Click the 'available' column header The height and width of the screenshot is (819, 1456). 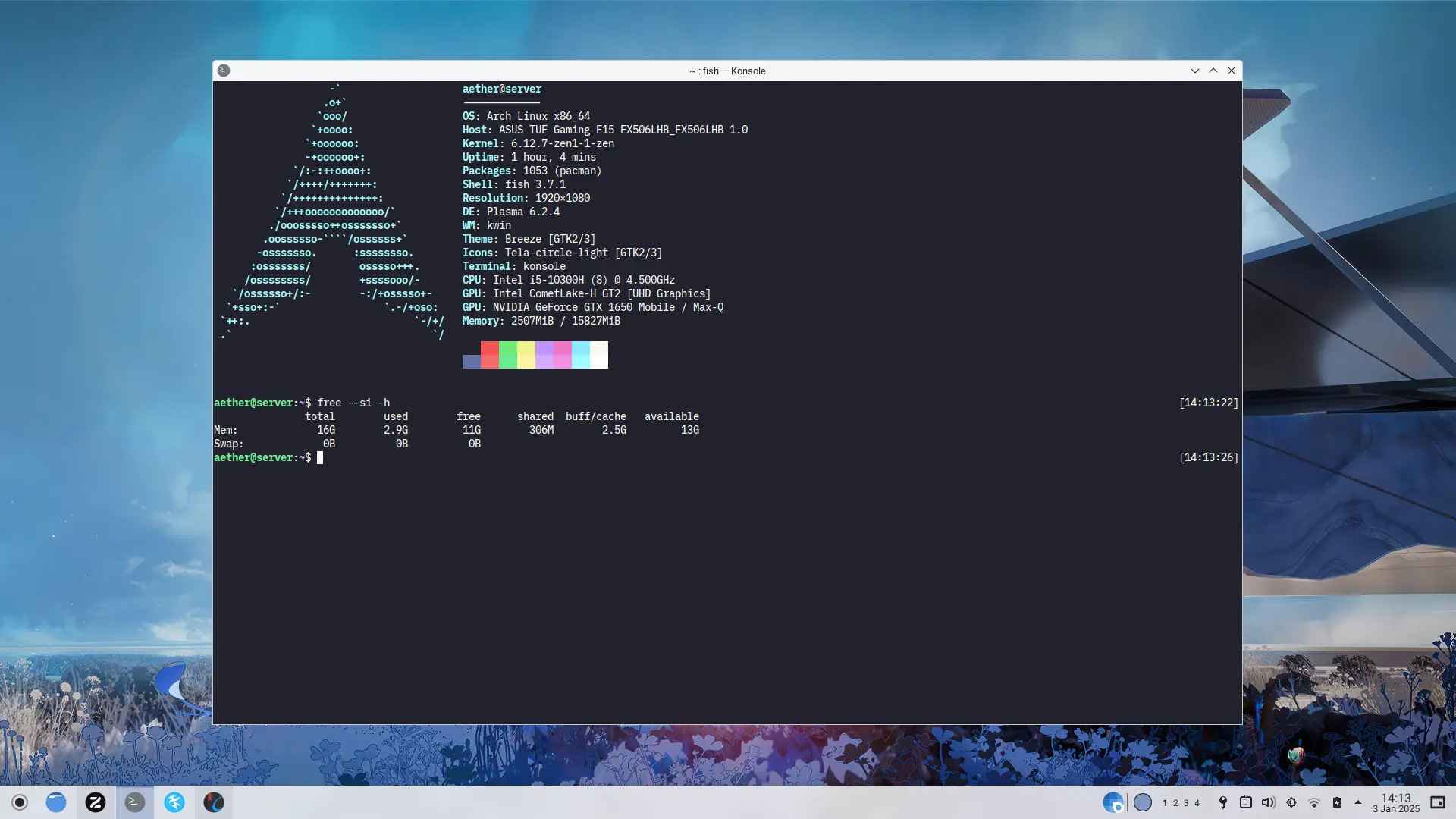(x=672, y=416)
